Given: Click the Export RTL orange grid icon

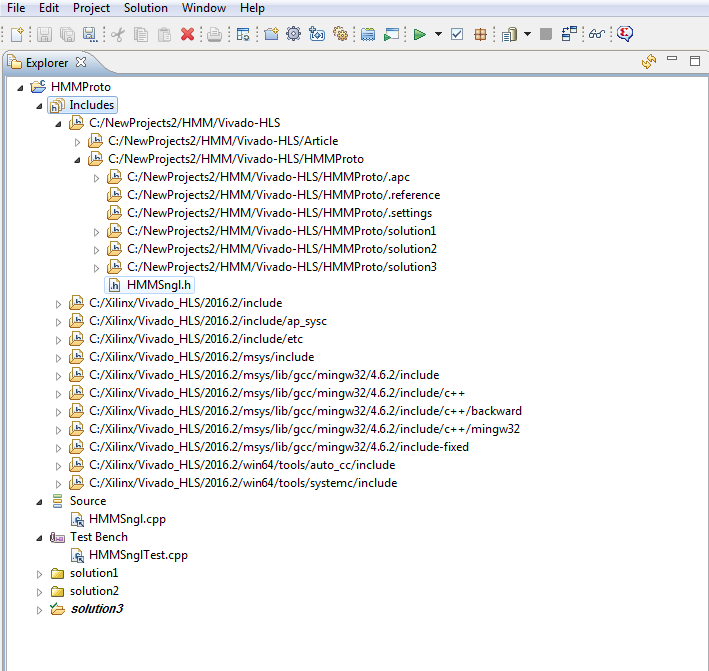Looking at the screenshot, I should [x=480, y=34].
